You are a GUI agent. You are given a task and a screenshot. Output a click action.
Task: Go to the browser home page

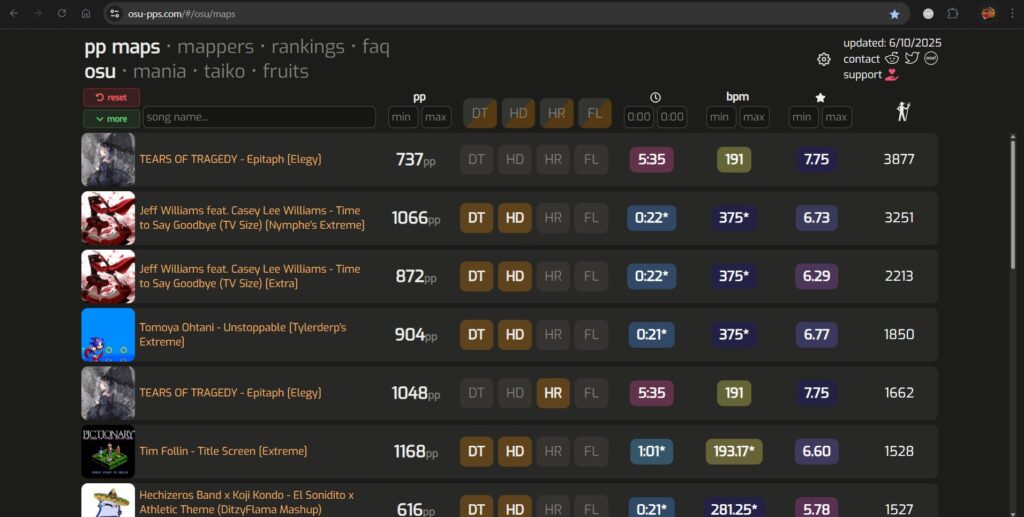[86, 13]
